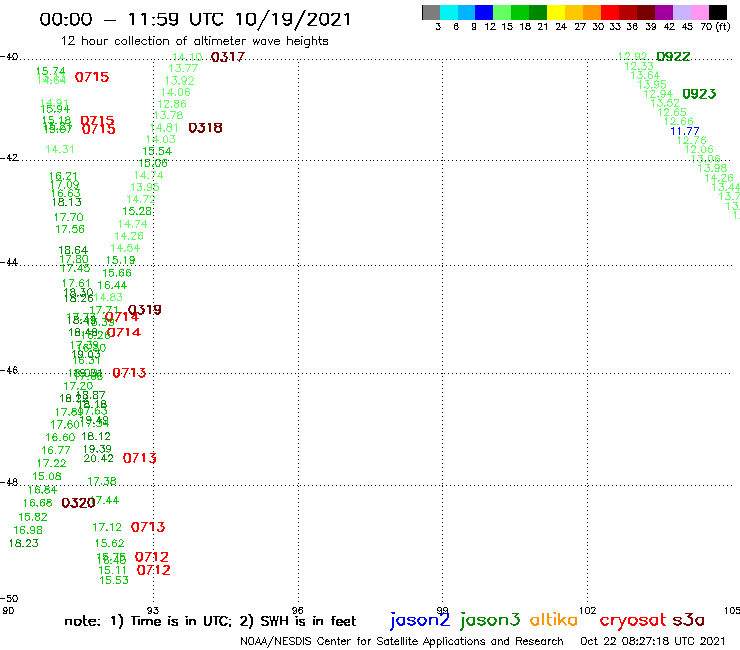740x650 pixels.
Task: Click the longitude axis label '96'
Action: (298, 611)
